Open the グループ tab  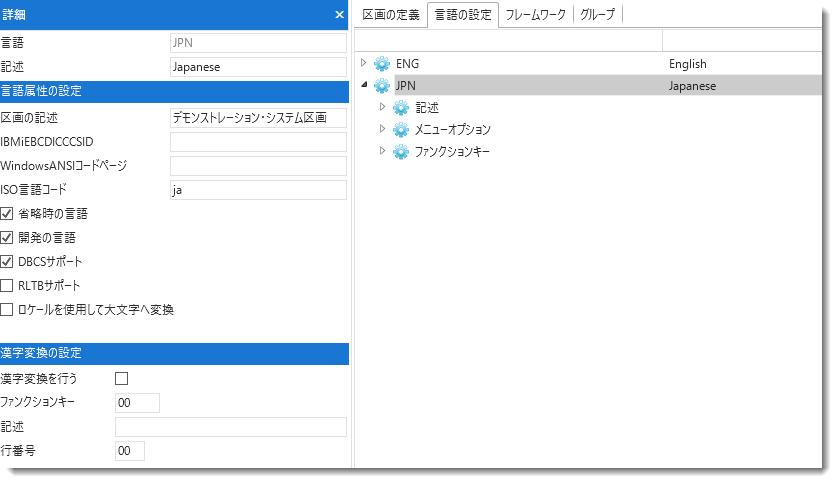click(x=598, y=14)
